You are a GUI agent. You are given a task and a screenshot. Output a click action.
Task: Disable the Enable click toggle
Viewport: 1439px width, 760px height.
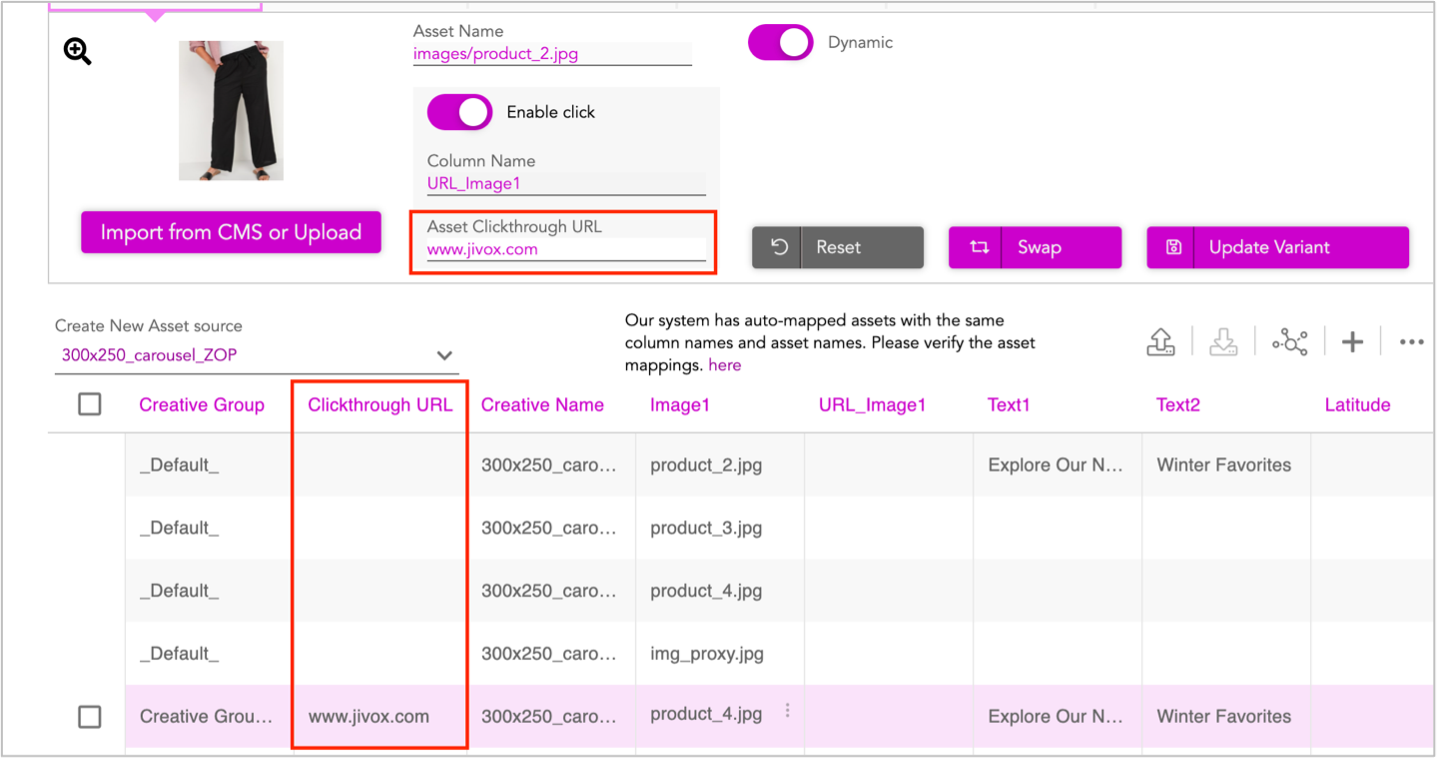point(460,112)
